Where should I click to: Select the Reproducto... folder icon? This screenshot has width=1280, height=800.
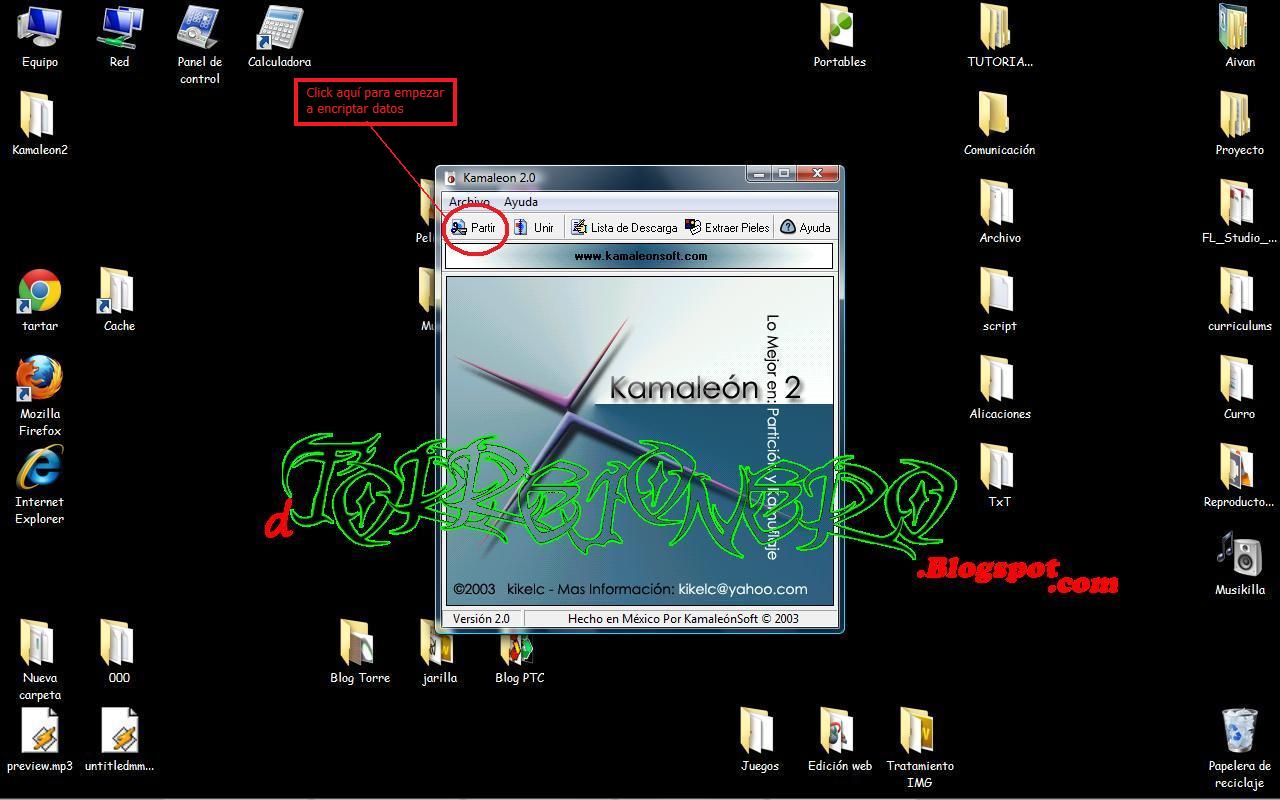(1240, 477)
